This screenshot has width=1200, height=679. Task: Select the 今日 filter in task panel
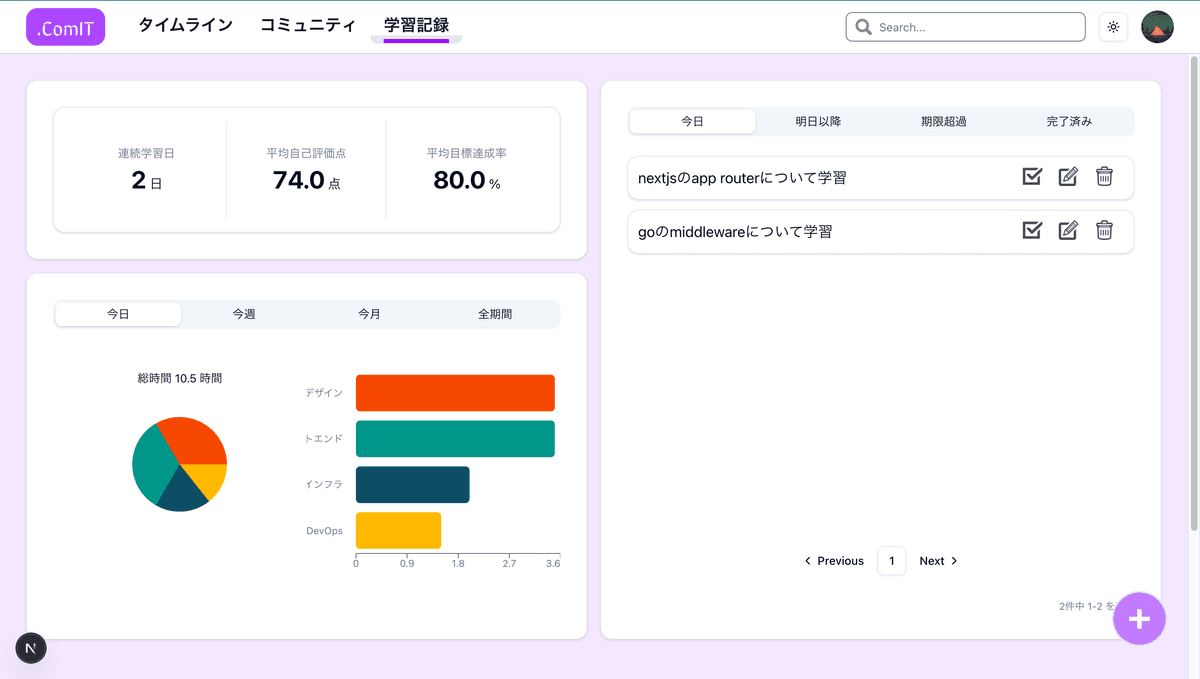coord(693,120)
